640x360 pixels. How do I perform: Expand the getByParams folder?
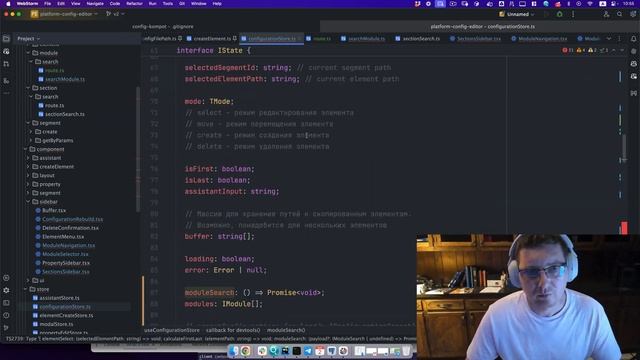(31, 140)
